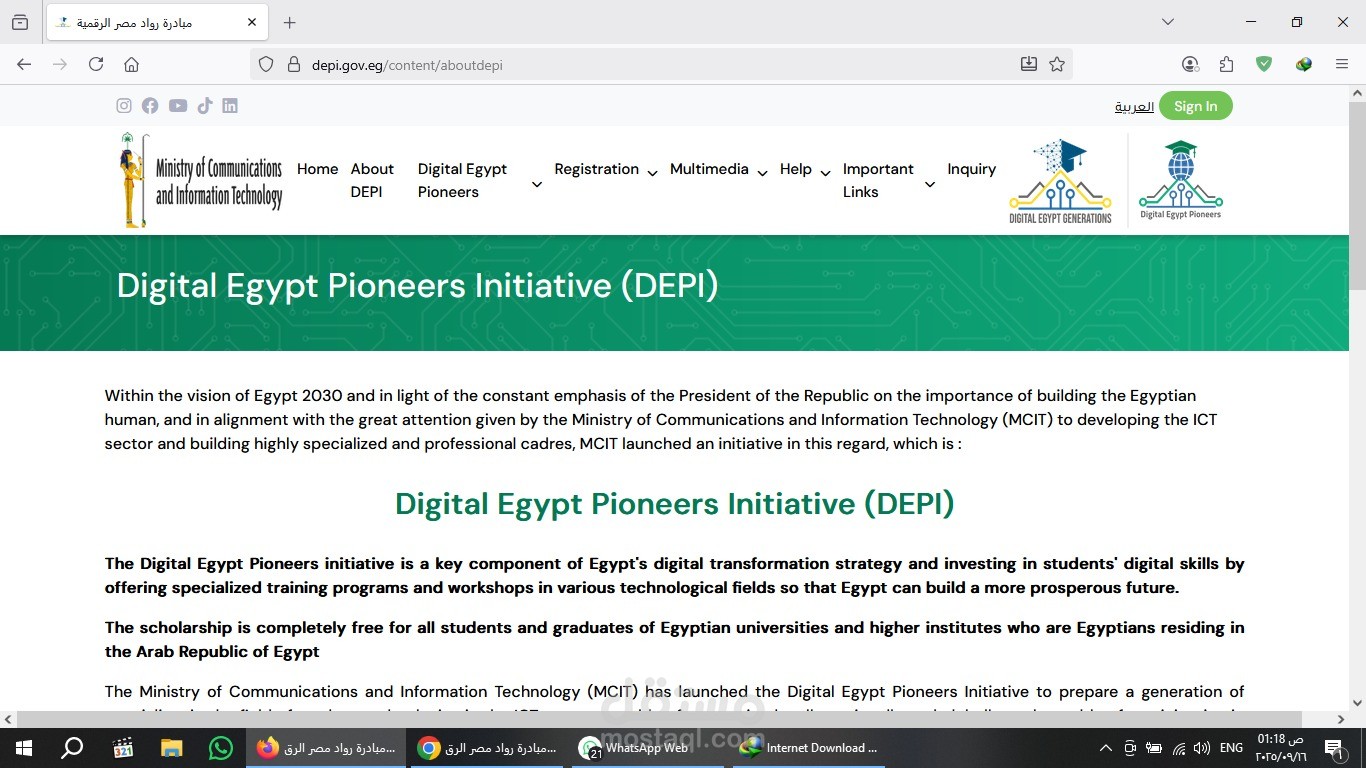The image size is (1366, 768).
Task: Click the paragraph starting "The scholarship is completely free"
Action: 675,640
